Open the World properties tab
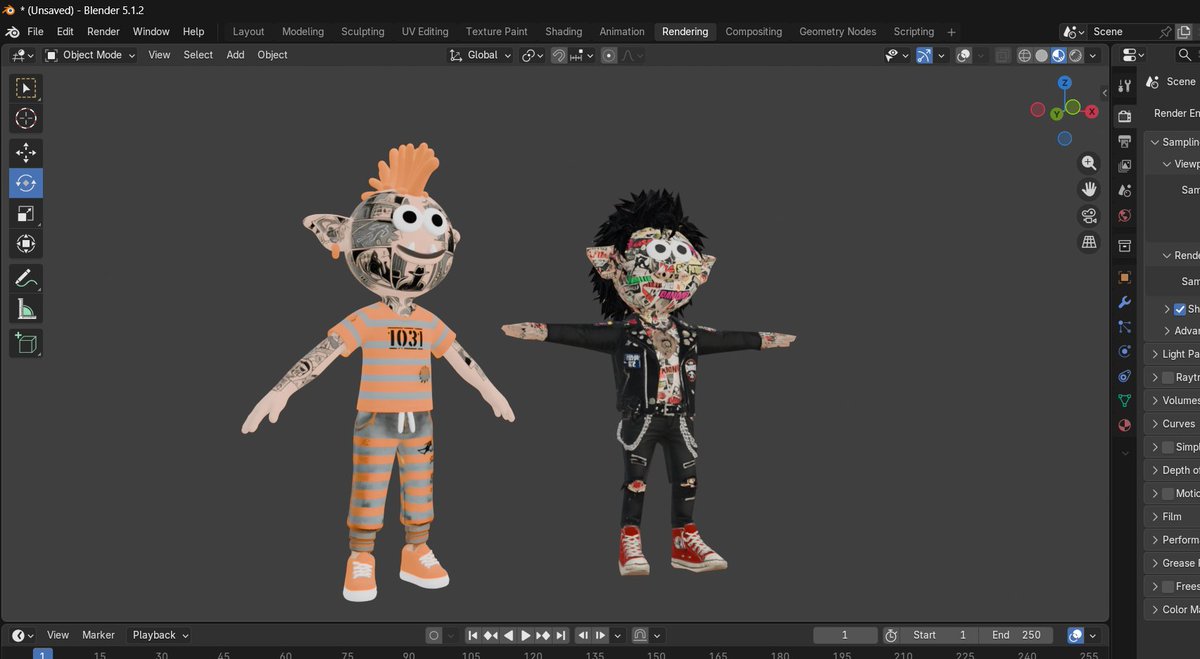This screenshot has width=1200, height=659. coord(1125,216)
